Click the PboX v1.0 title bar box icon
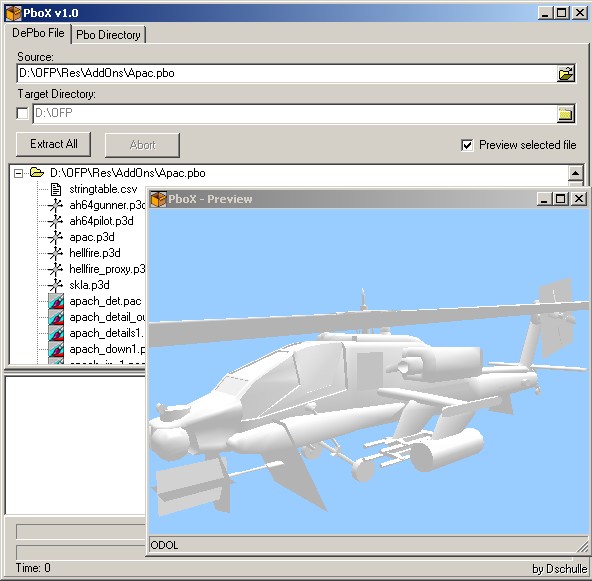Screen dimensions: 592x581 click(13, 13)
